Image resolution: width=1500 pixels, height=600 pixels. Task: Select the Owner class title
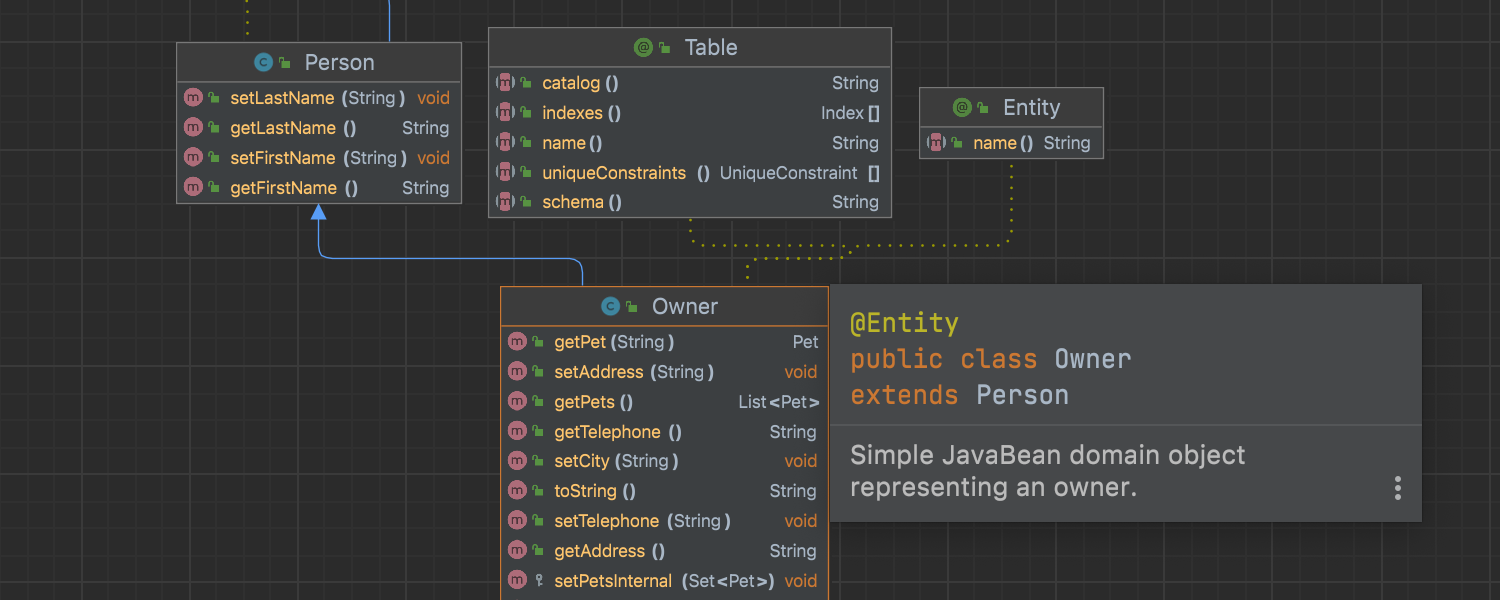click(x=685, y=306)
